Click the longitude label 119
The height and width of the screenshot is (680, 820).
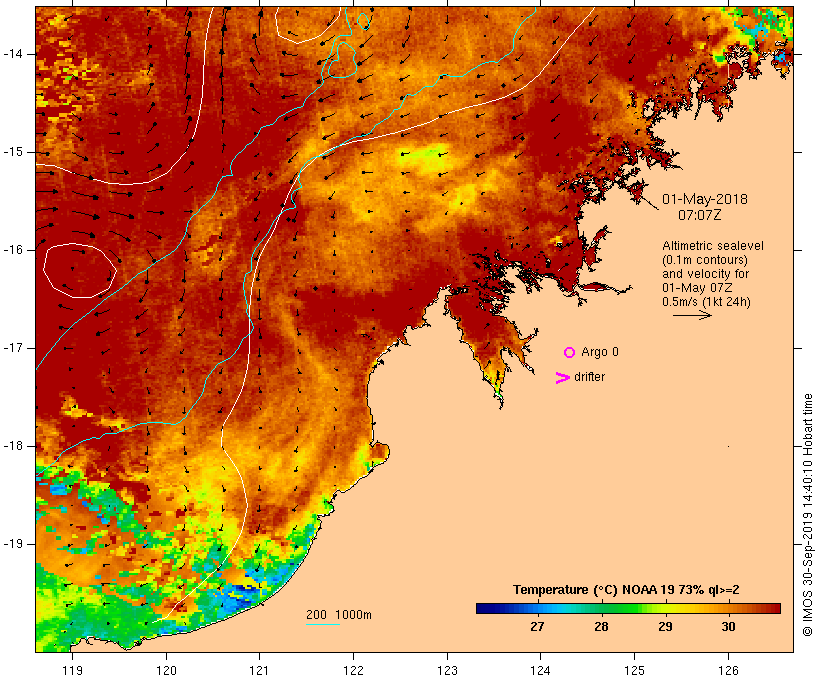pos(72,670)
